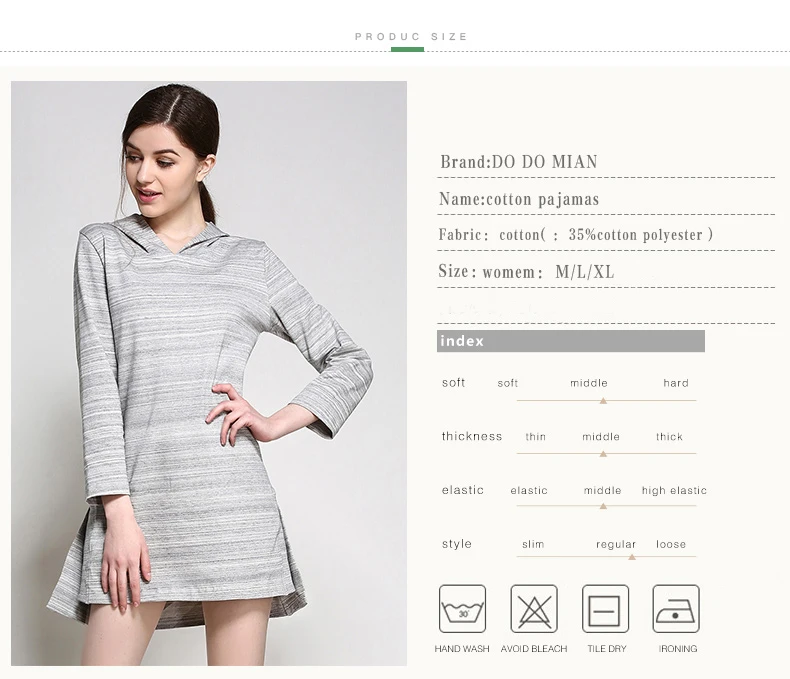Click the 'thin' thickness scale label
The image size is (790, 679).
[536, 437]
